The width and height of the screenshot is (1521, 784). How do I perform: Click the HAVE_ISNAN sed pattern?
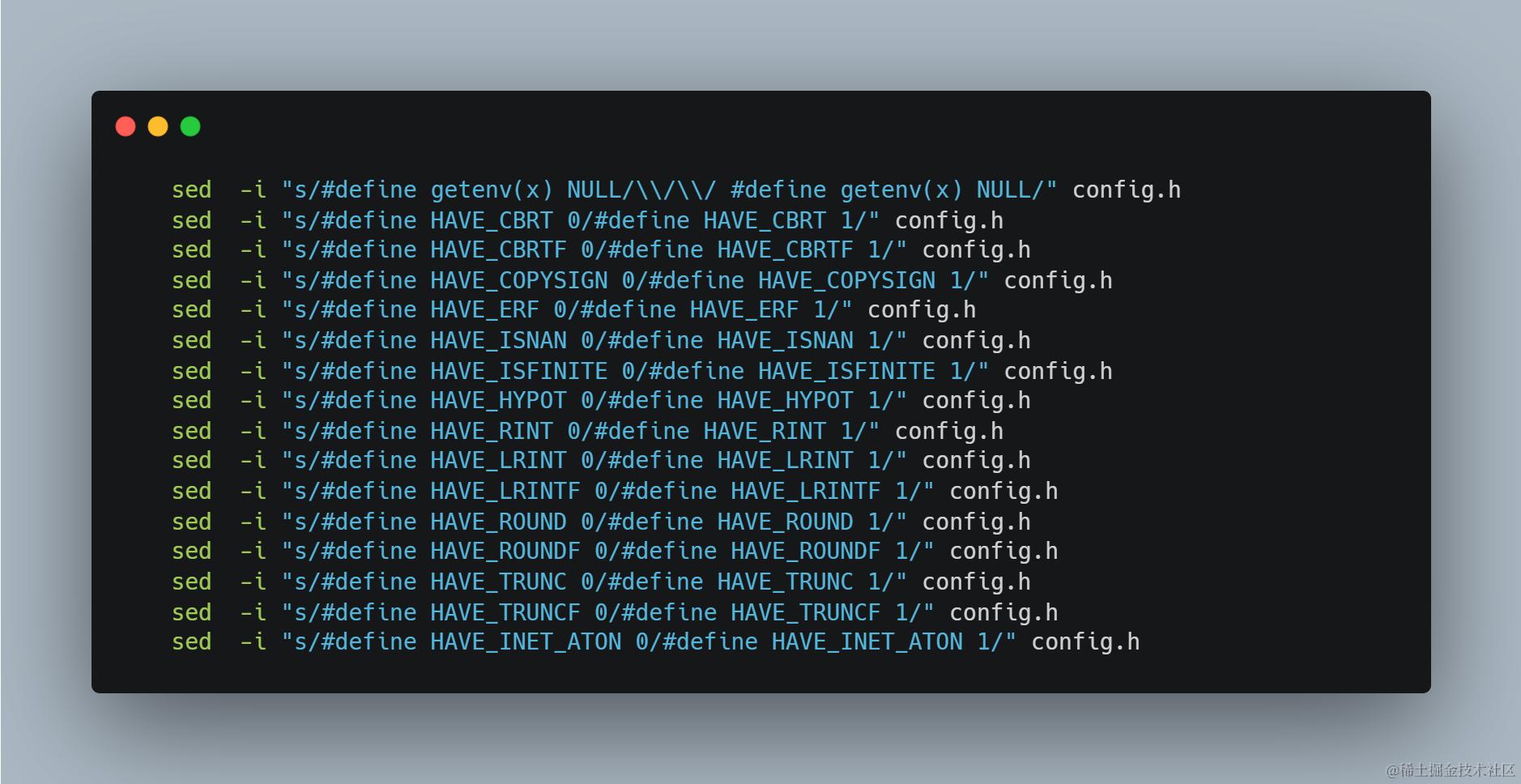click(x=594, y=341)
